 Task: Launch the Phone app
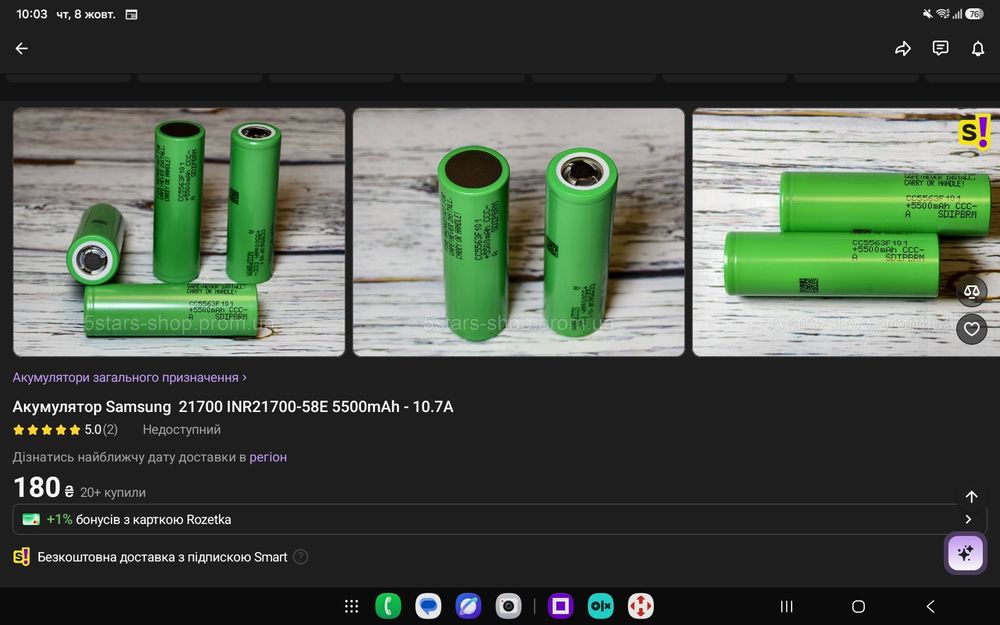[388, 606]
